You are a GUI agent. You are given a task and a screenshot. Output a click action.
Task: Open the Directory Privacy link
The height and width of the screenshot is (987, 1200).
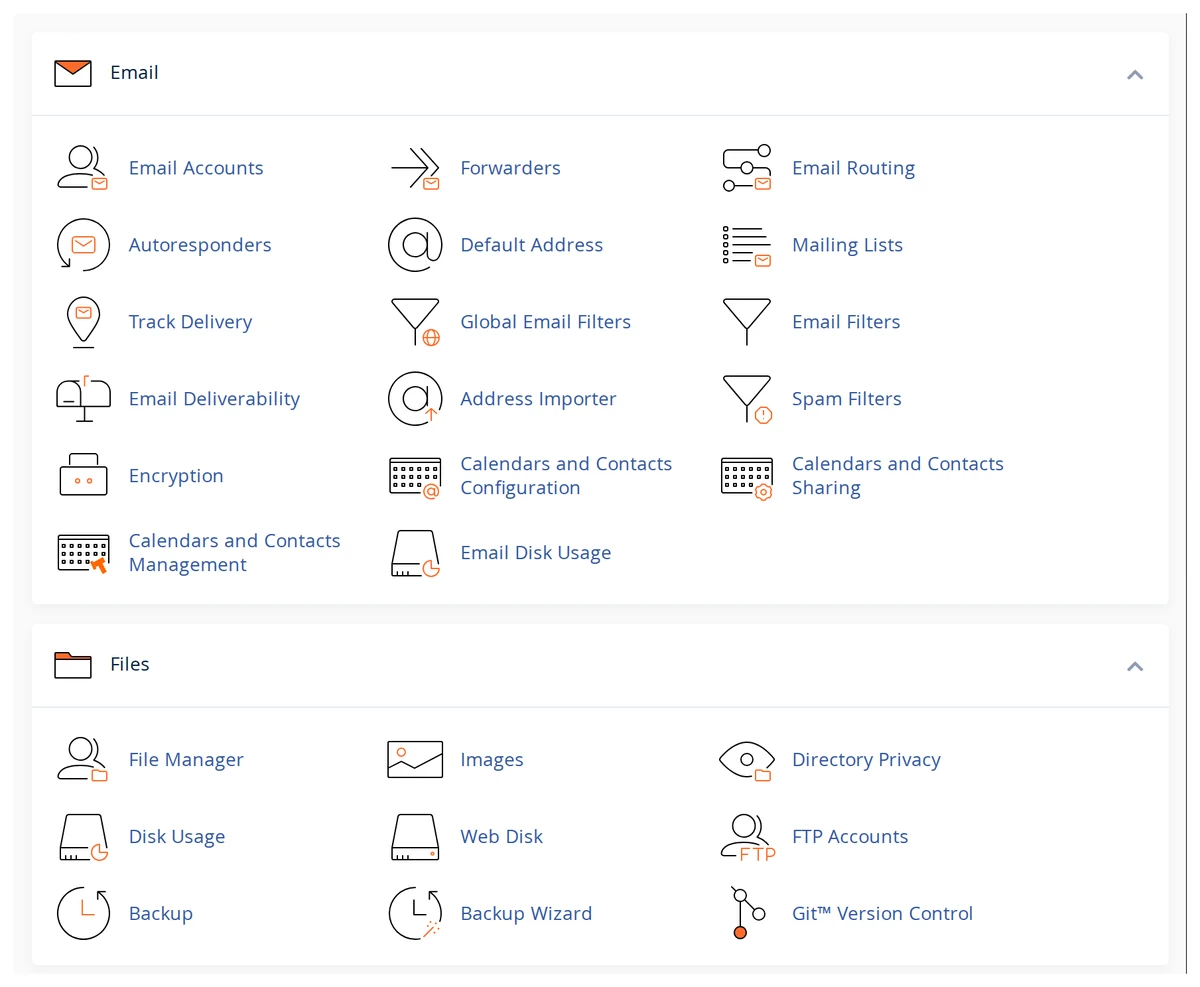866,760
